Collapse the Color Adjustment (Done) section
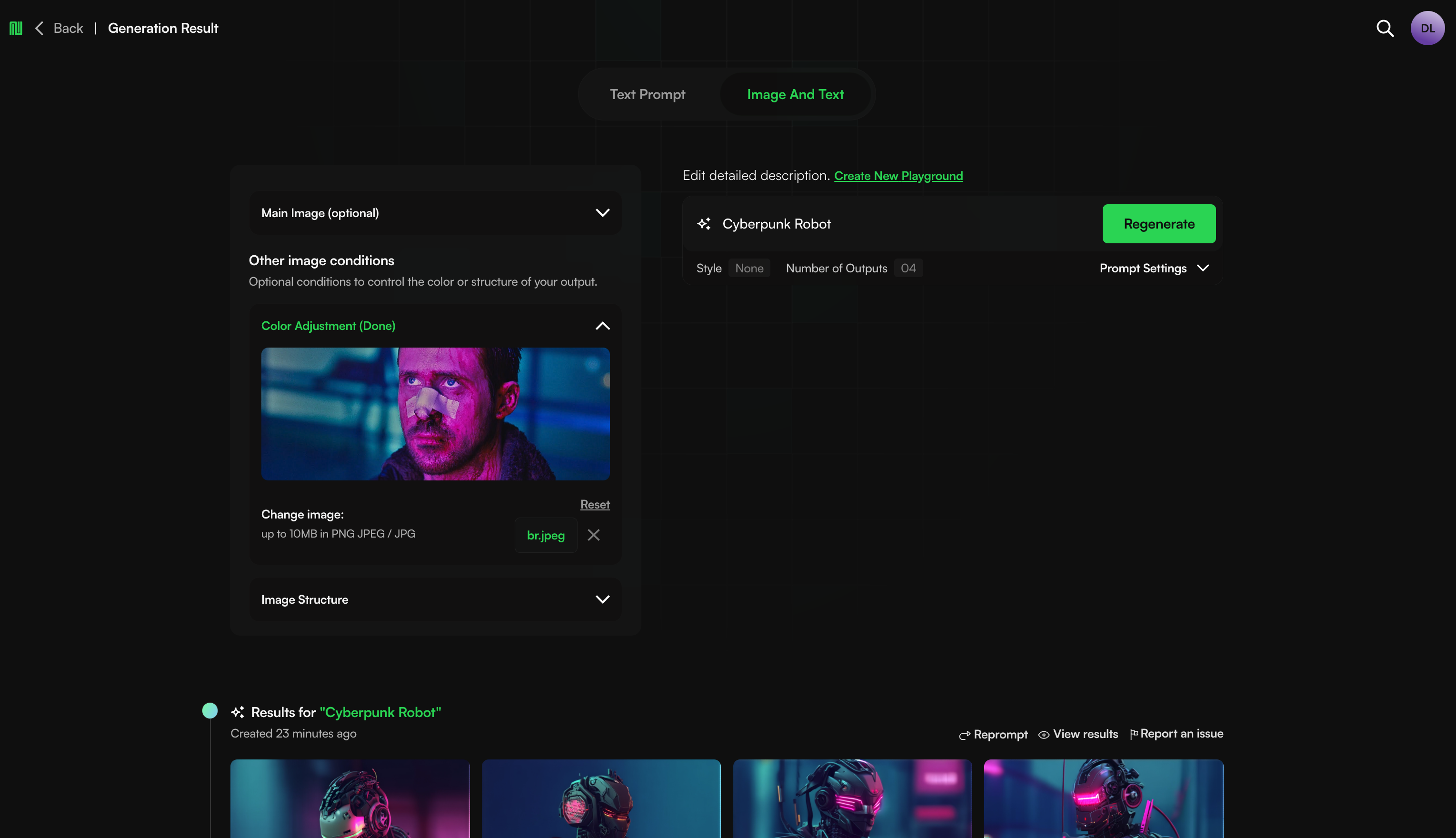Viewport: 1456px width, 838px height. pyautogui.click(x=602, y=326)
